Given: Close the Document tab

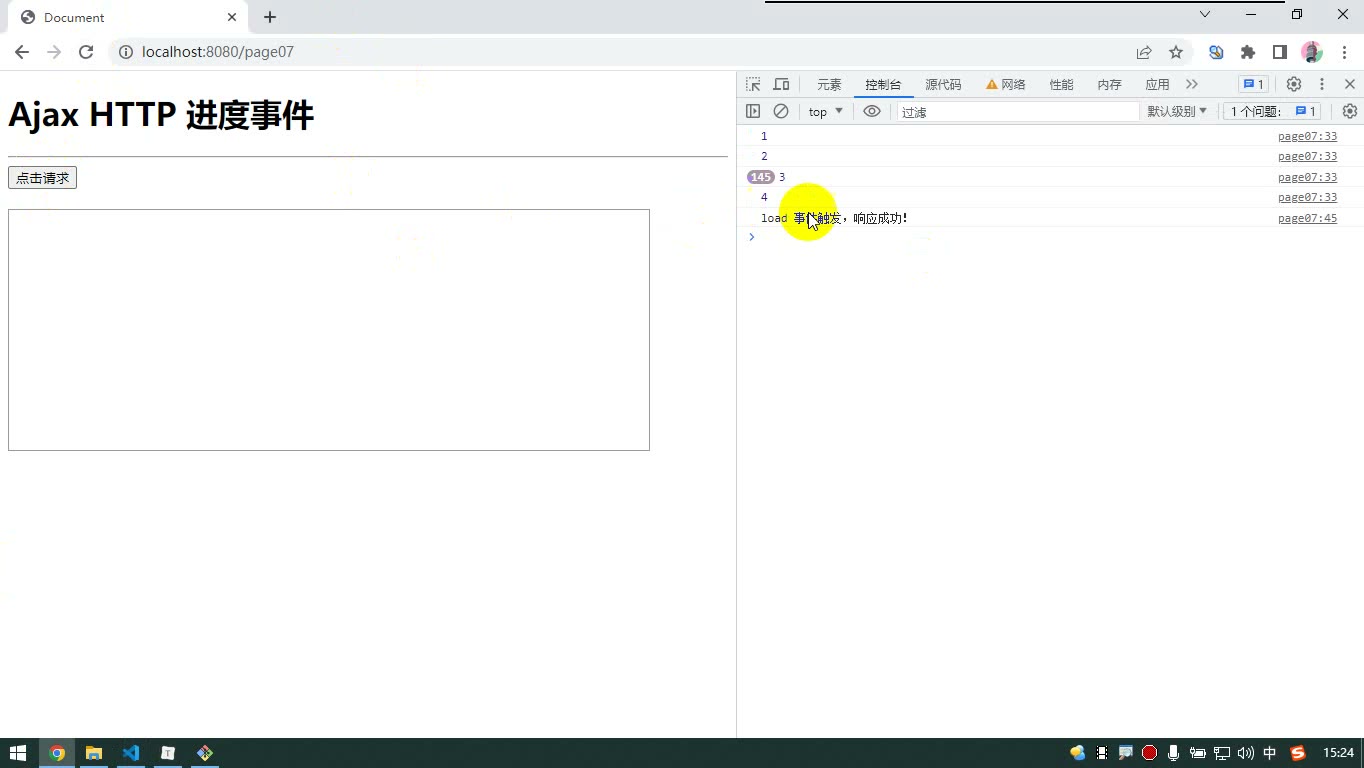Looking at the screenshot, I should click(232, 17).
